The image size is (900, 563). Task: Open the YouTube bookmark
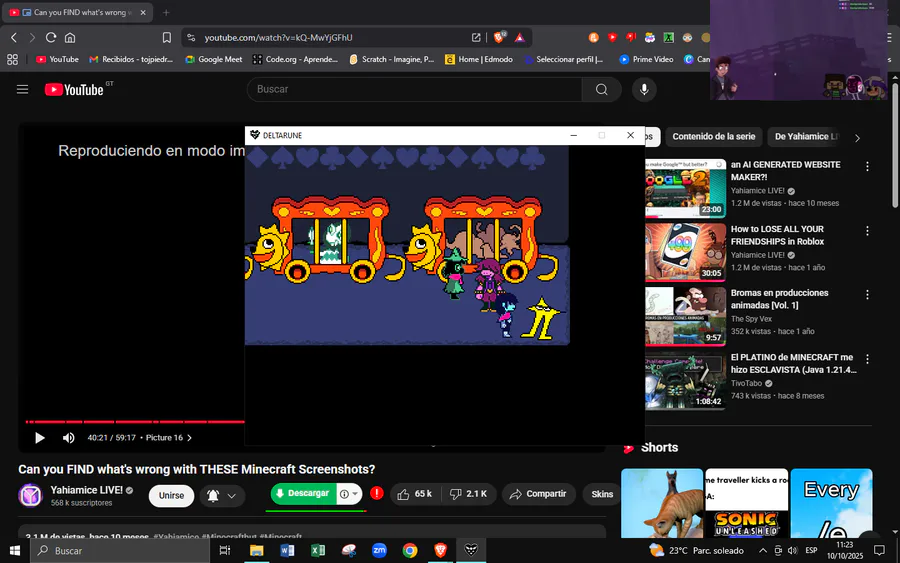tap(57, 59)
